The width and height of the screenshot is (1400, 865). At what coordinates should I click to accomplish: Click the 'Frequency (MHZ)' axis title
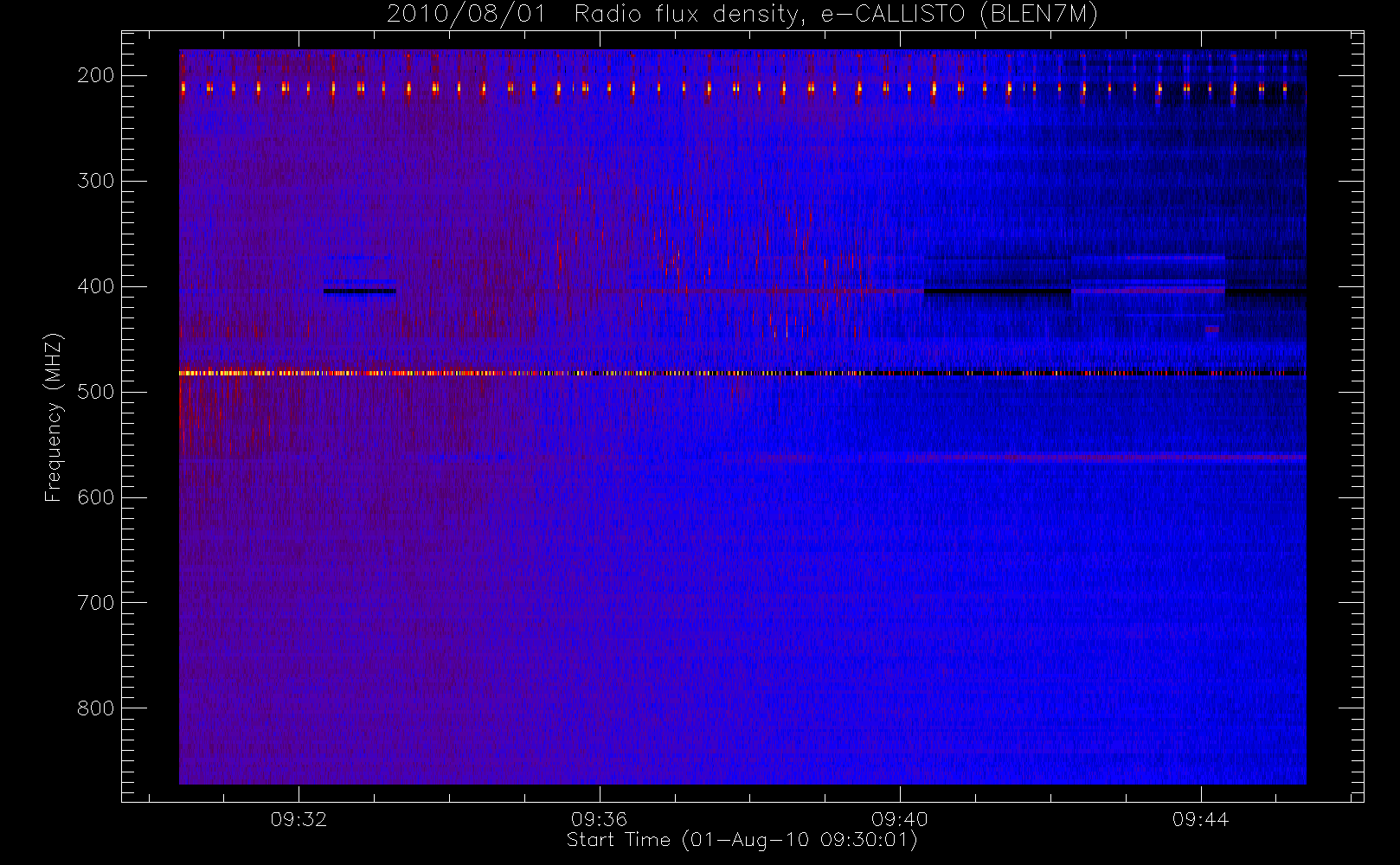click(x=54, y=417)
